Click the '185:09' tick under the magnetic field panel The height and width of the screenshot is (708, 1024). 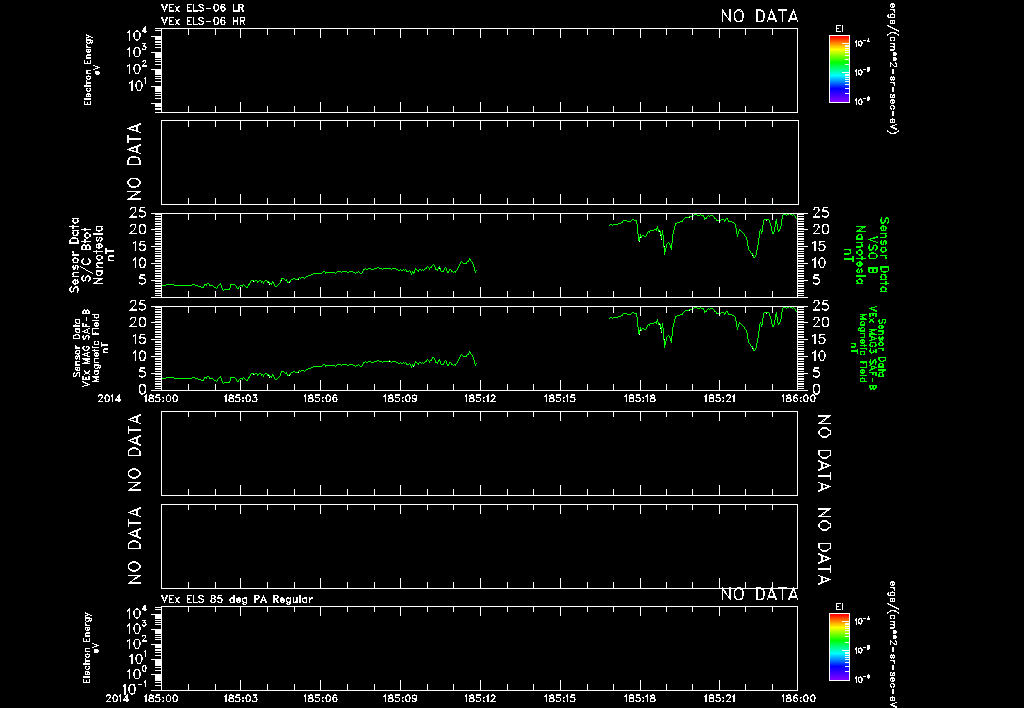pos(400,398)
